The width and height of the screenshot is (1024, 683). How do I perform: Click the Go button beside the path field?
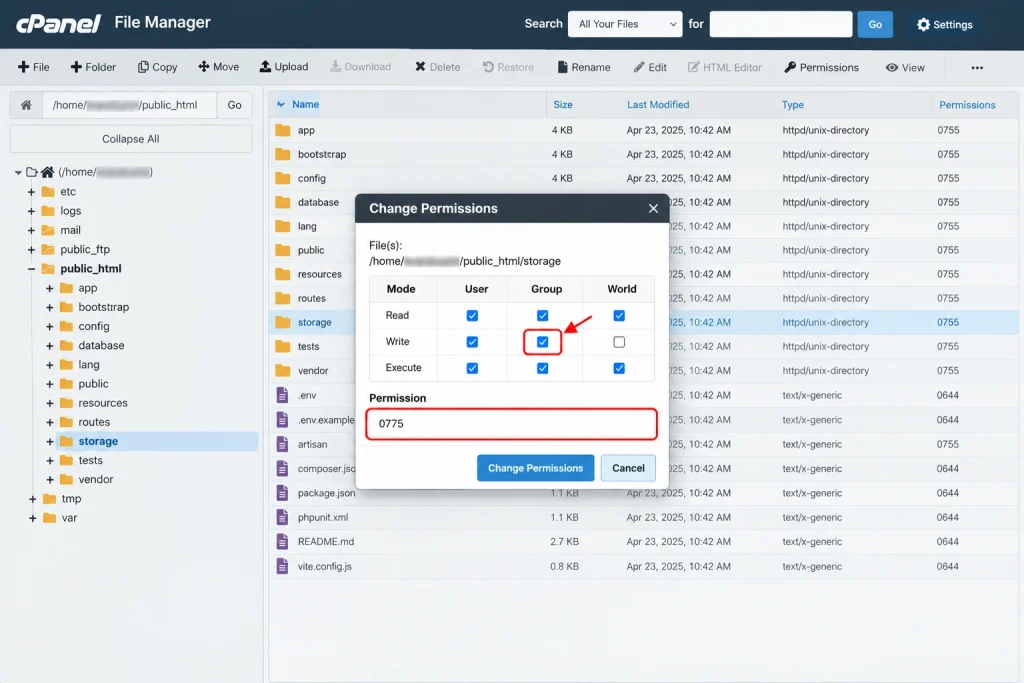click(x=234, y=105)
